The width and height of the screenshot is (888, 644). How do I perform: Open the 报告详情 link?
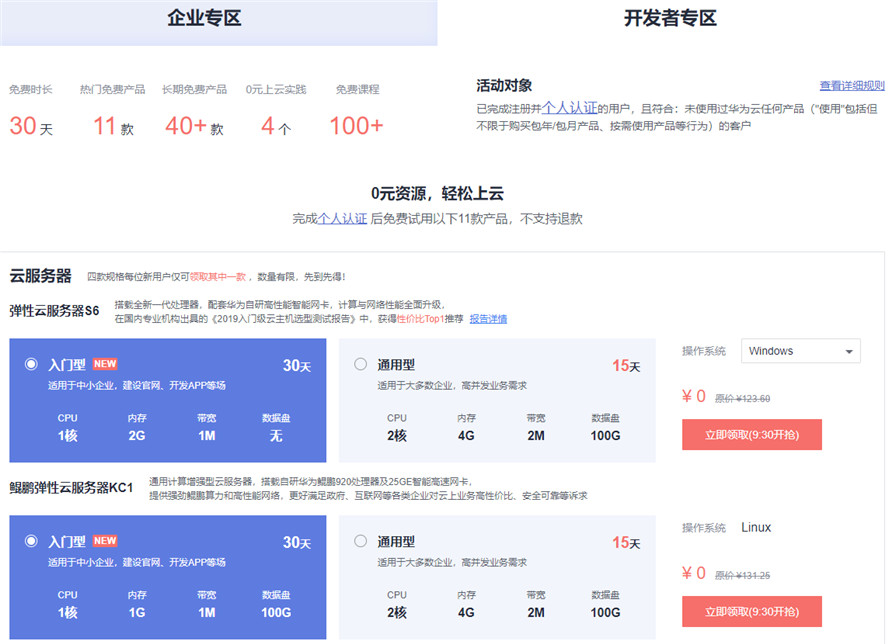point(488,319)
